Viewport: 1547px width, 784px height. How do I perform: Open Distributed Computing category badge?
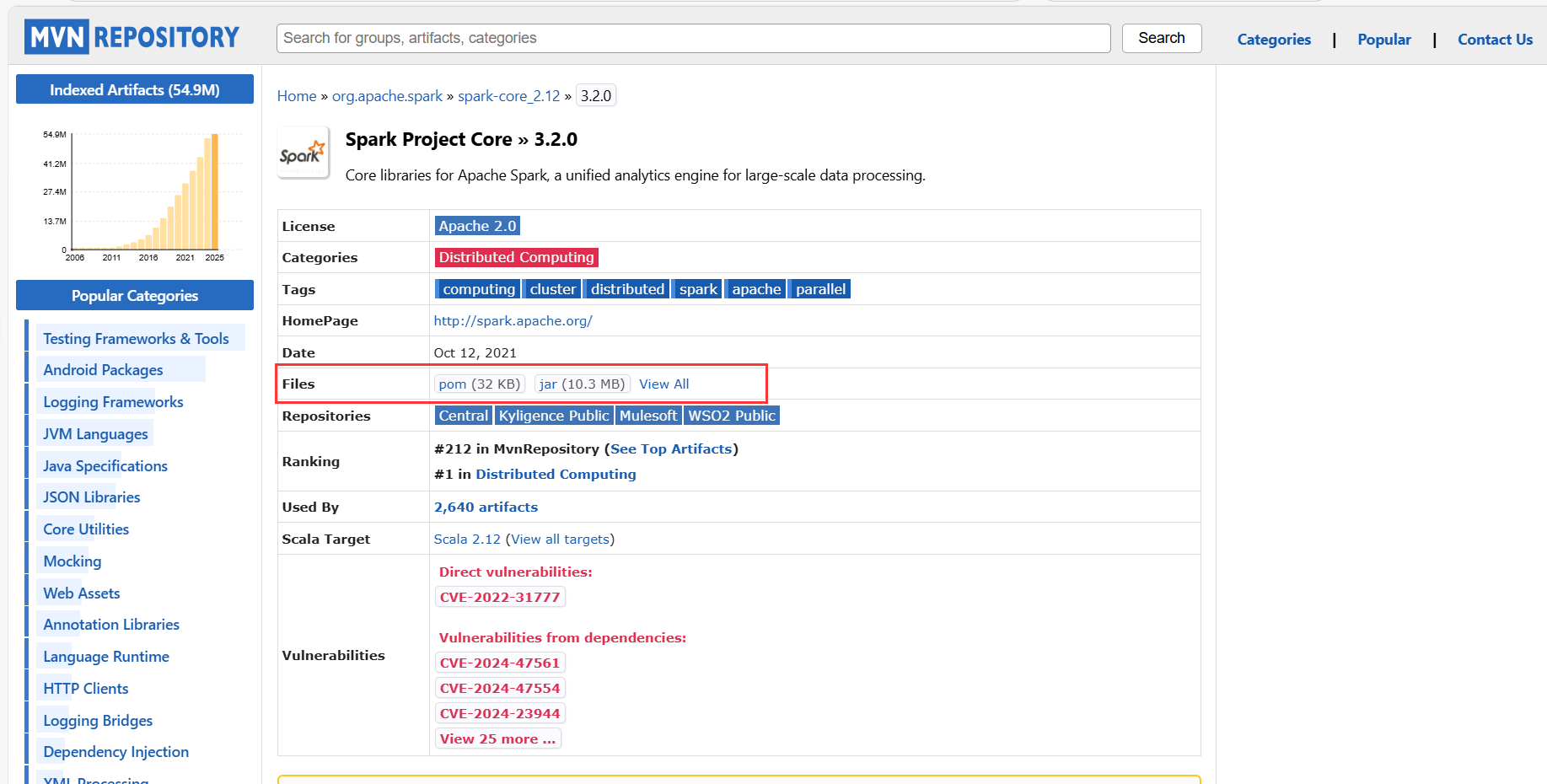tap(516, 257)
